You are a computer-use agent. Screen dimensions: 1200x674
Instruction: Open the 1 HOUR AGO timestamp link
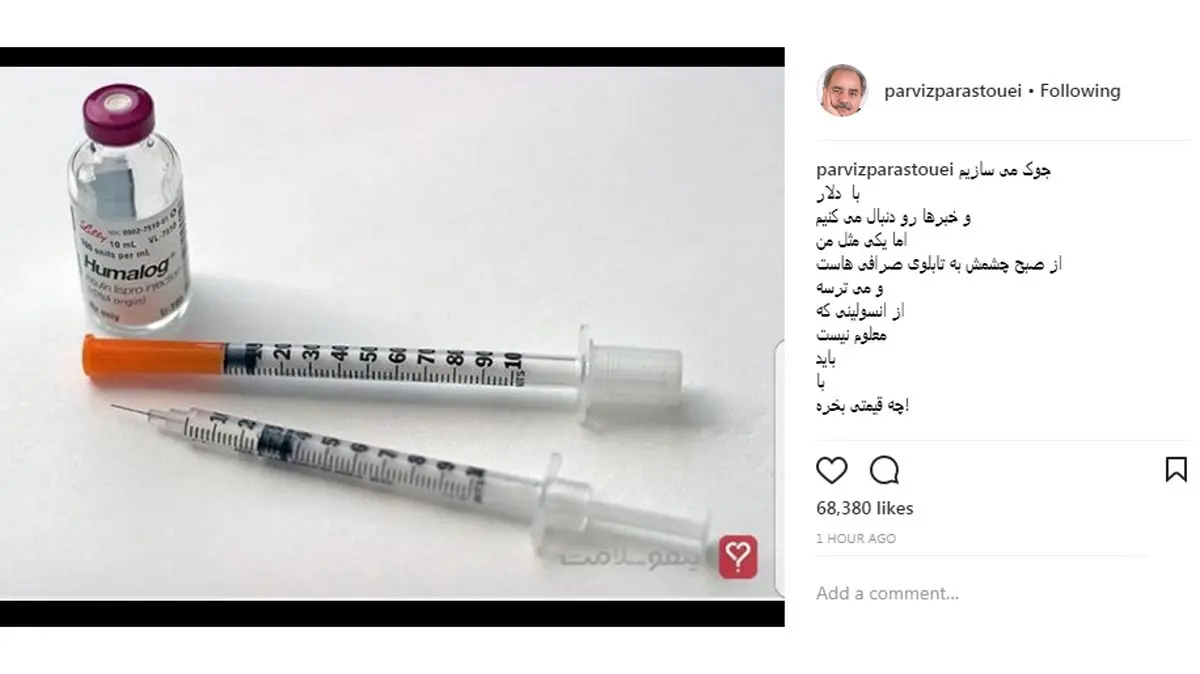(x=856, y=538)
